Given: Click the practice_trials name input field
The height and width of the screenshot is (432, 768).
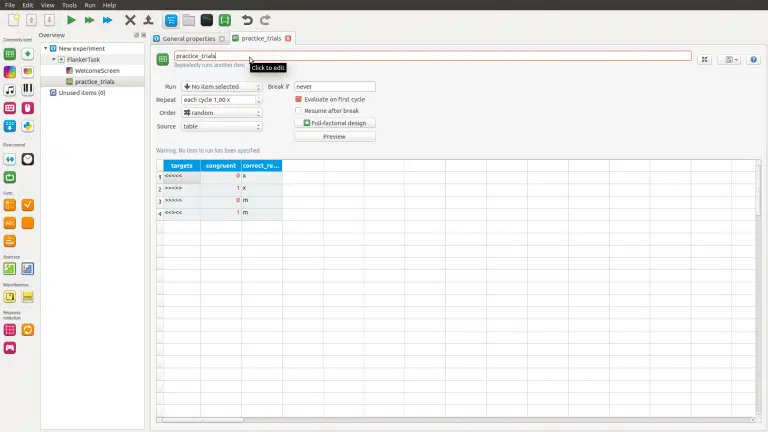Looking at the screenshot, I should [433, 56].
